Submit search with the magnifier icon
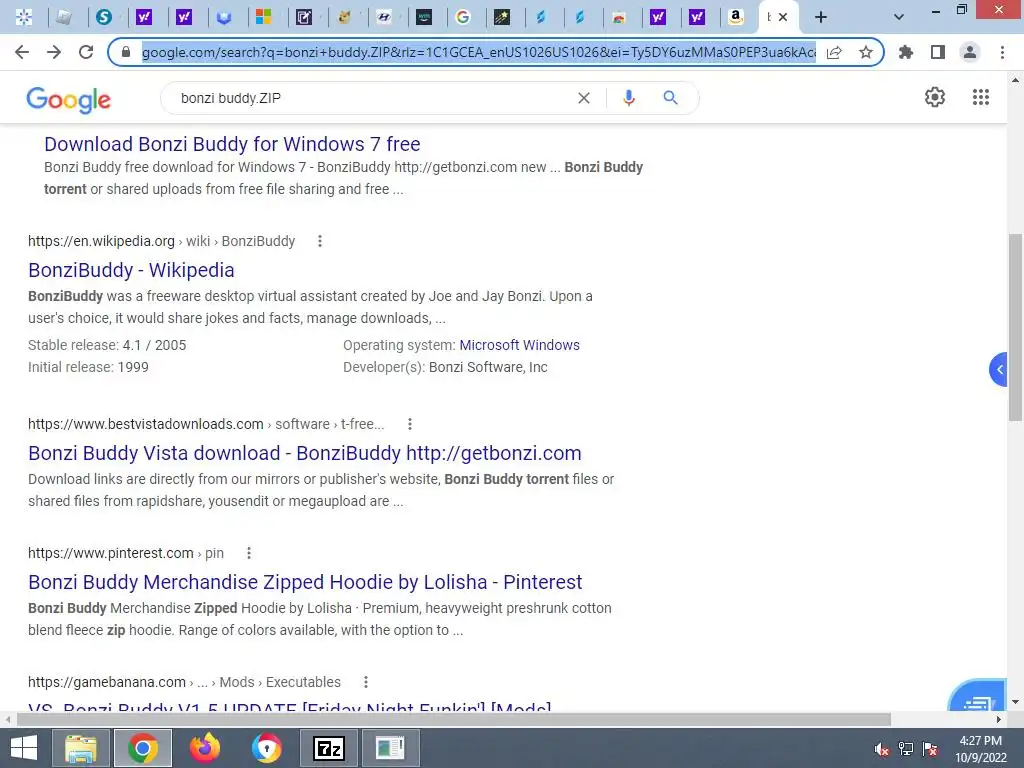 coord(670,98)
